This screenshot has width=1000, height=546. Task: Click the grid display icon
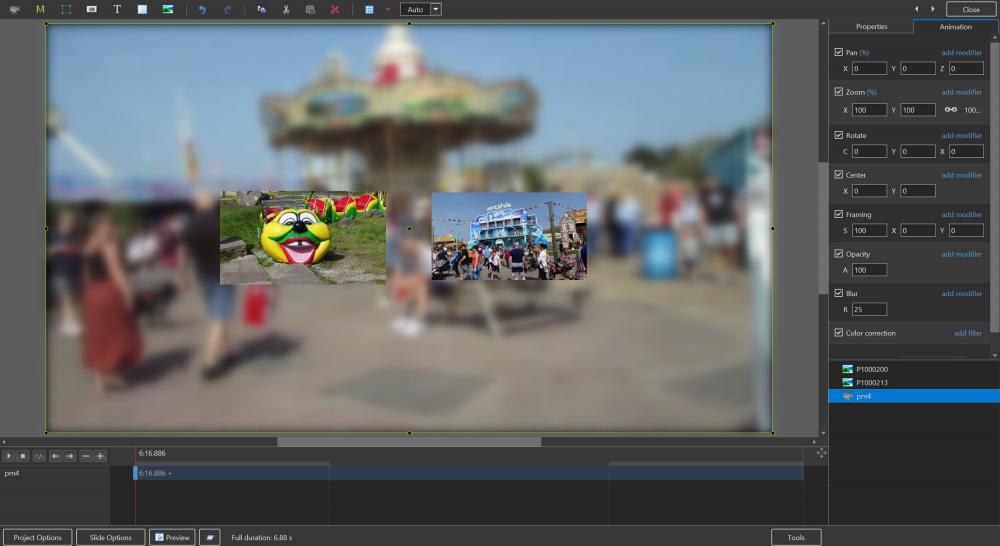(x=369, y=9)
